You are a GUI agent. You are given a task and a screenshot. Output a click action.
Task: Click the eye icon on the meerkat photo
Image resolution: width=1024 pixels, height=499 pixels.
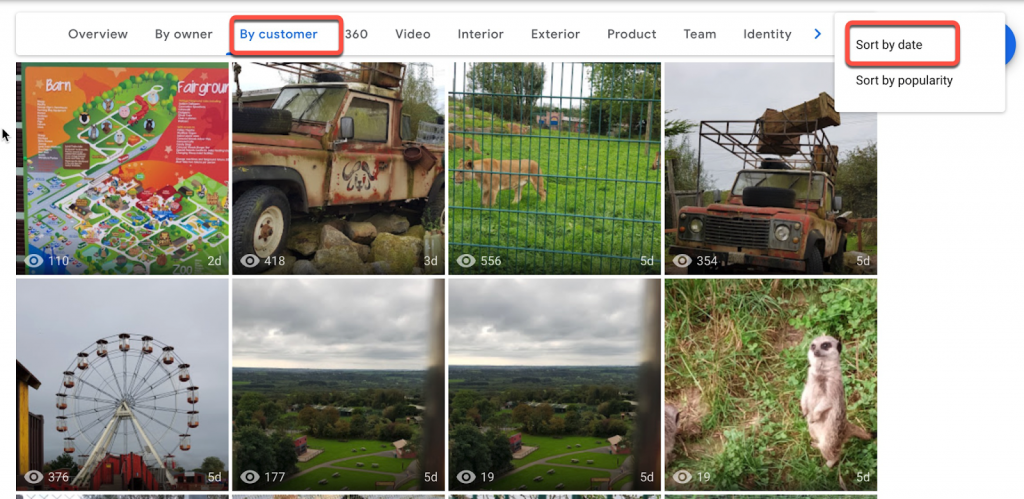pyautogui.click(x=682, y=477)
